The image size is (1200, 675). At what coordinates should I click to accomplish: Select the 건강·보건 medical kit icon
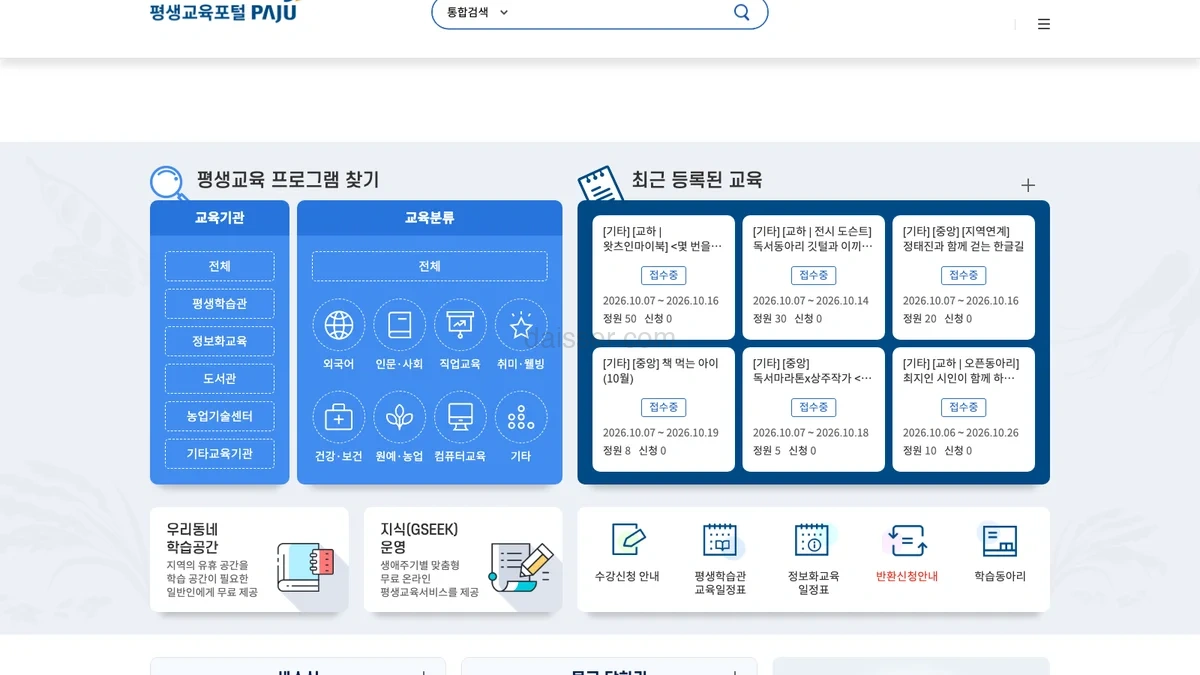click(339, 417)
